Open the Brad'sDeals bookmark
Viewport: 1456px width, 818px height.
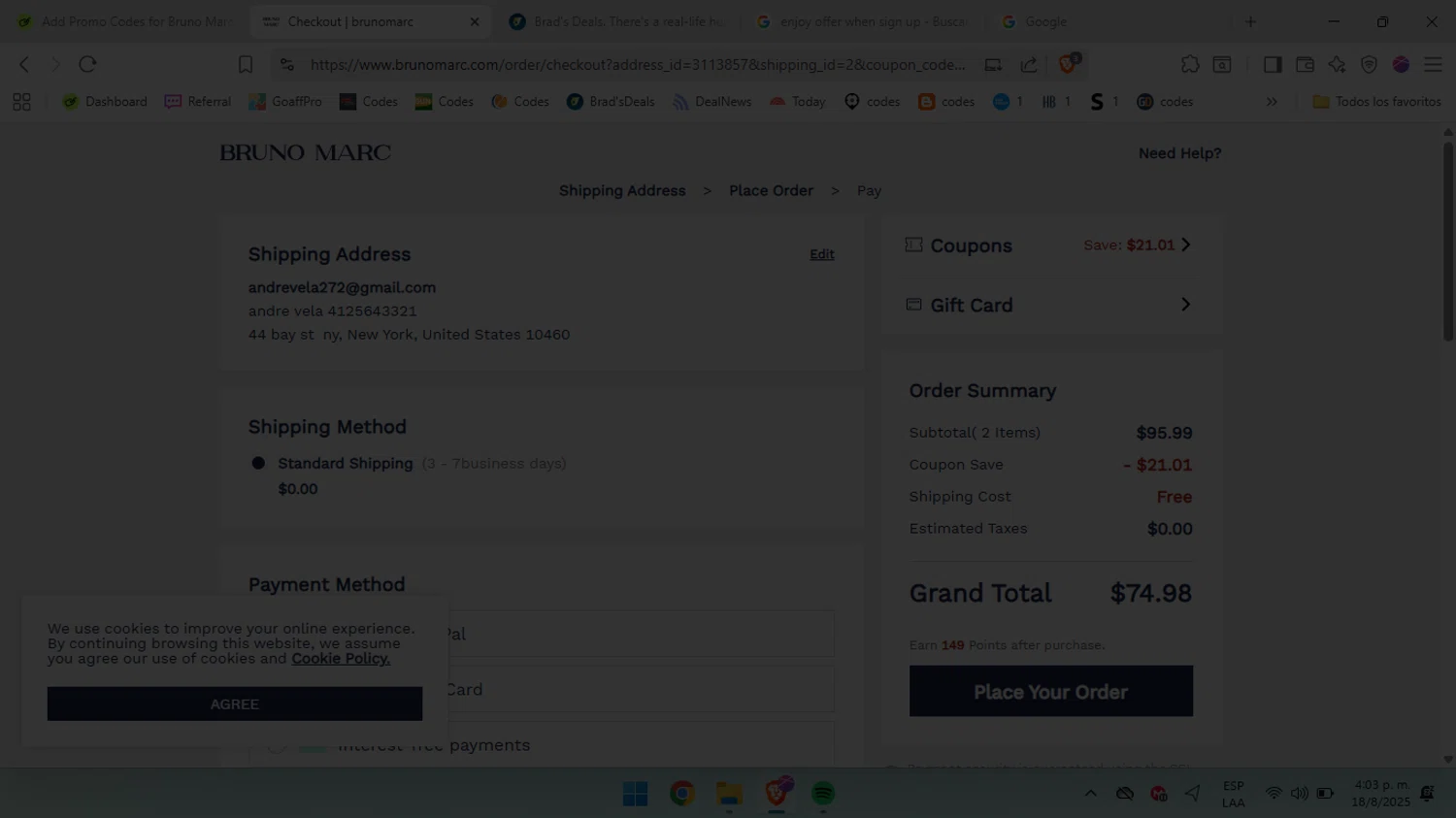click(611, 102)
